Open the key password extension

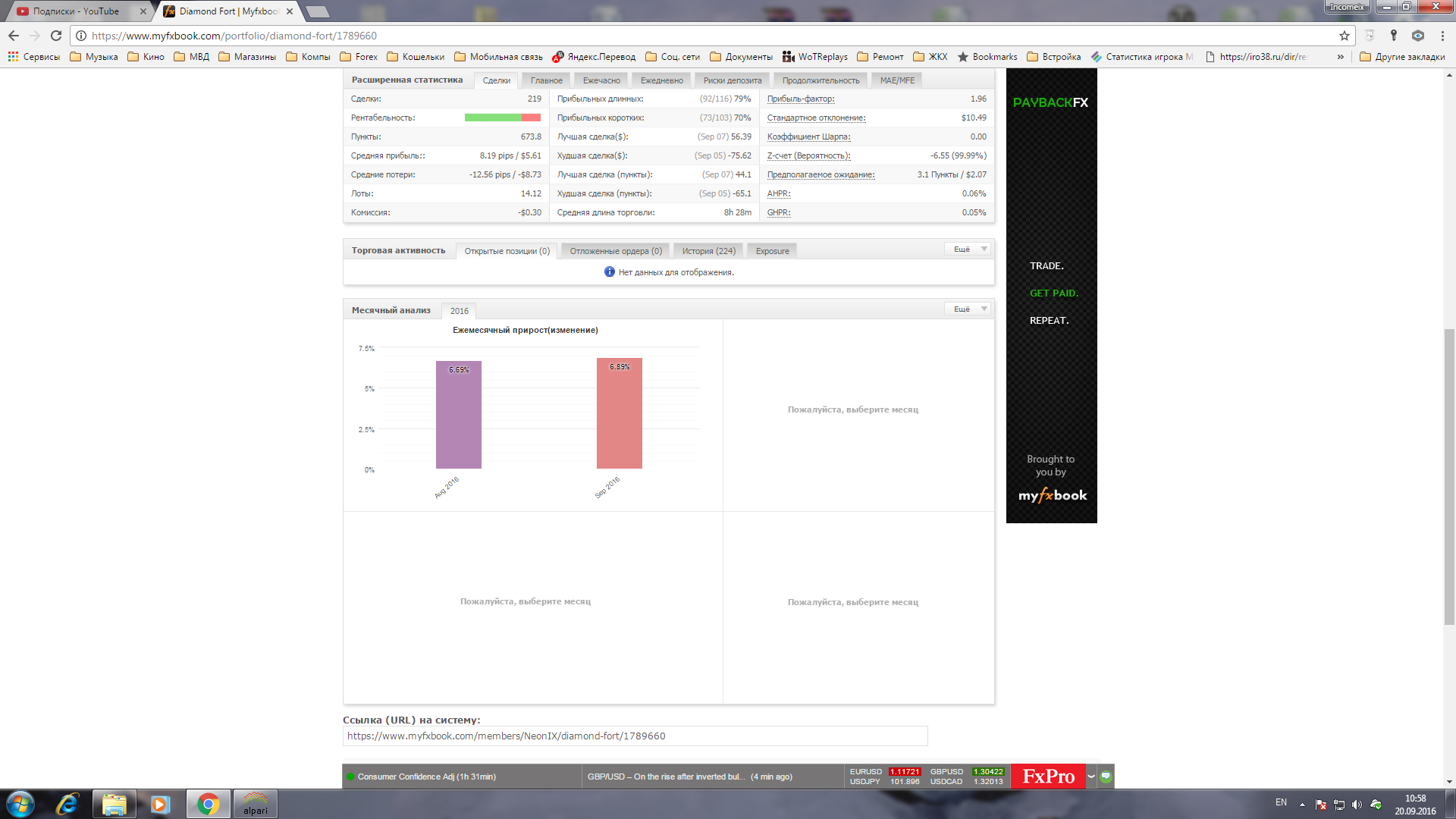pos(1394,36)
